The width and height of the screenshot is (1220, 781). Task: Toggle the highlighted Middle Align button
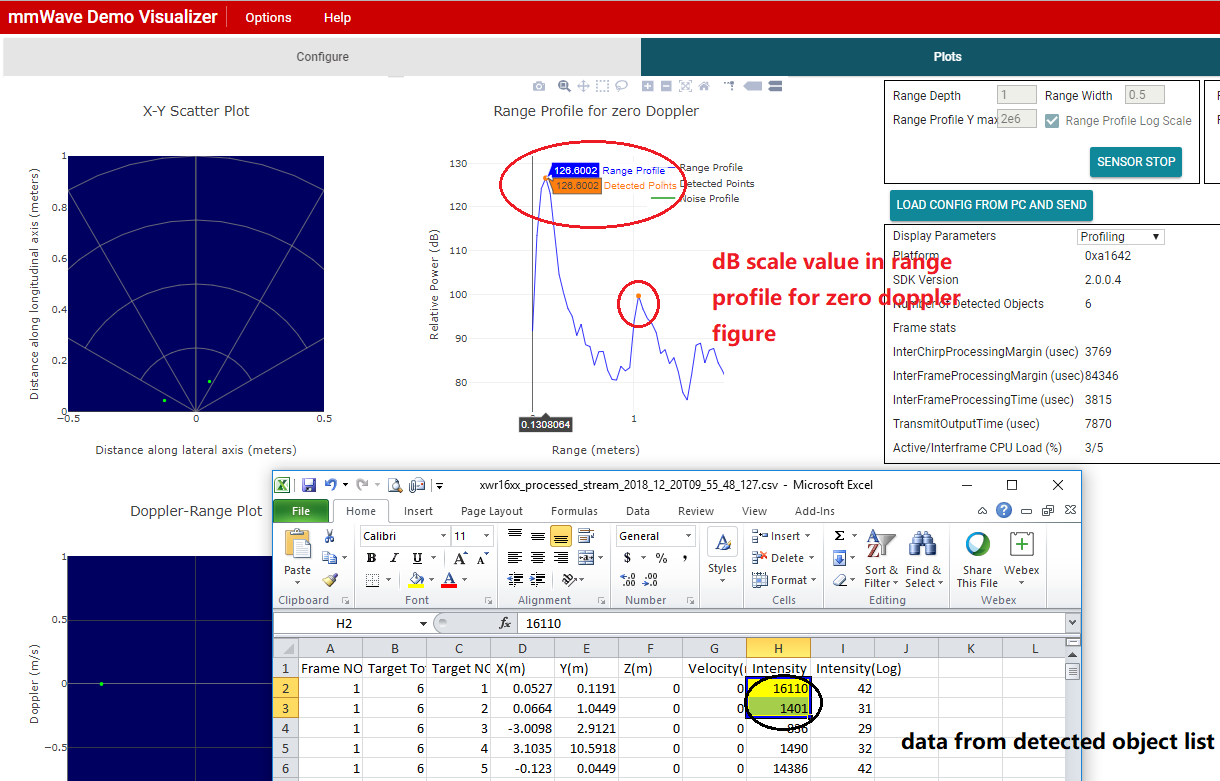click(560, 536)
